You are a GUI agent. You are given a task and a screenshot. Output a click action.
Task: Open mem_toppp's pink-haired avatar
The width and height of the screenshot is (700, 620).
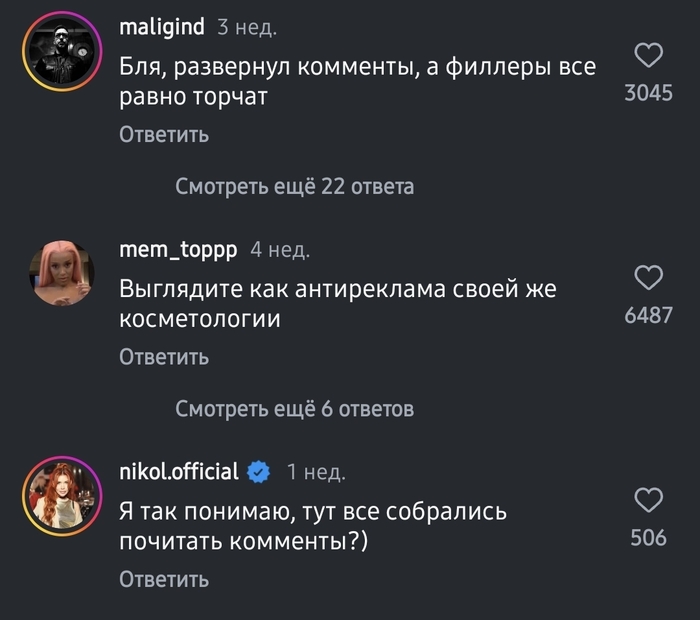pos(63,273)
